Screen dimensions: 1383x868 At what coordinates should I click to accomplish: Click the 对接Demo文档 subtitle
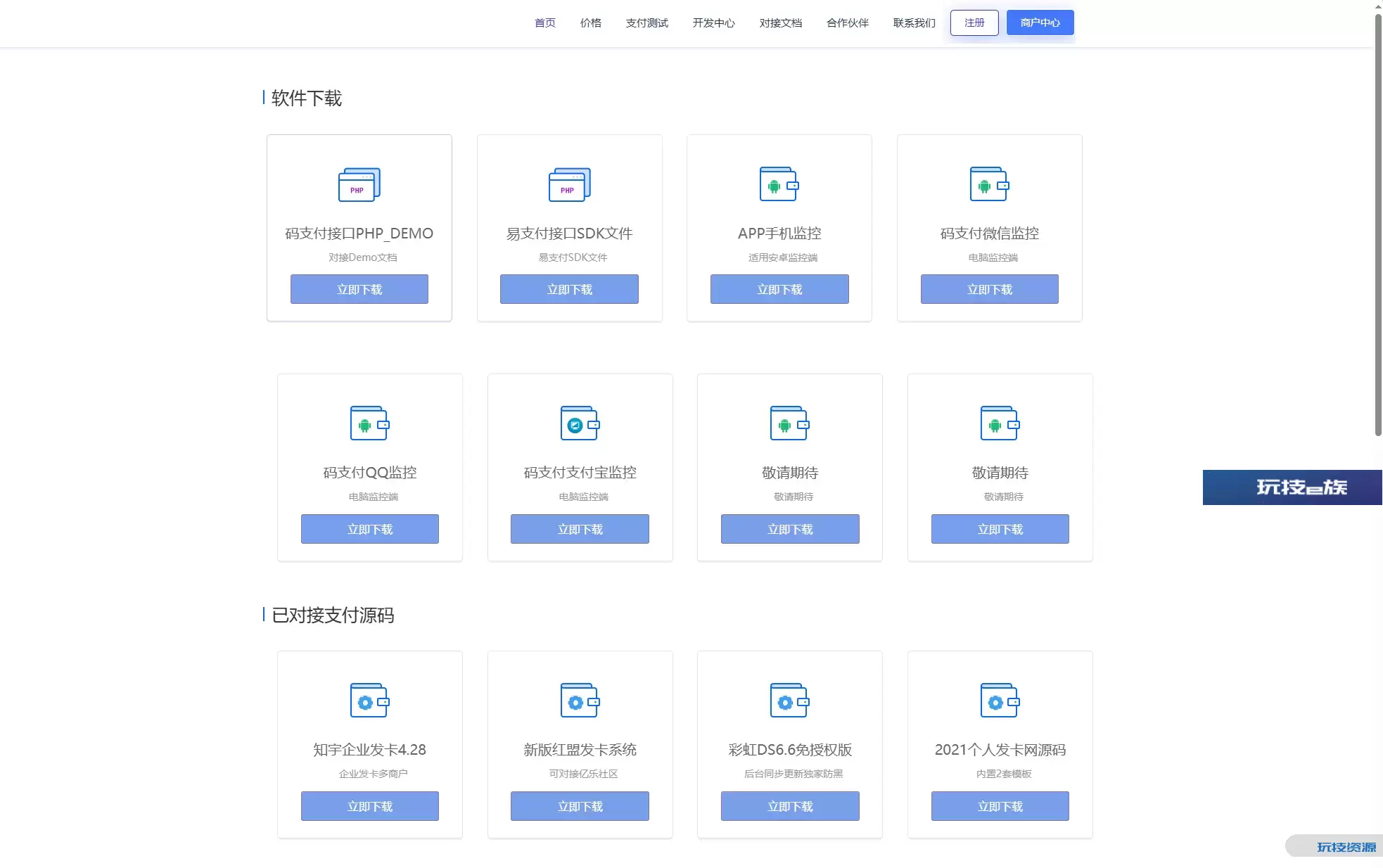pyautogui.click(x=363, y=257)
